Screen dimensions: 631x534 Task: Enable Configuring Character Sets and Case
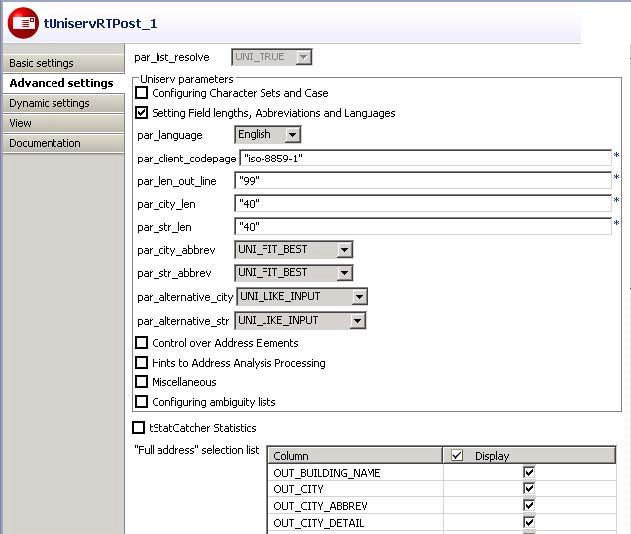(x=142, y=93)
